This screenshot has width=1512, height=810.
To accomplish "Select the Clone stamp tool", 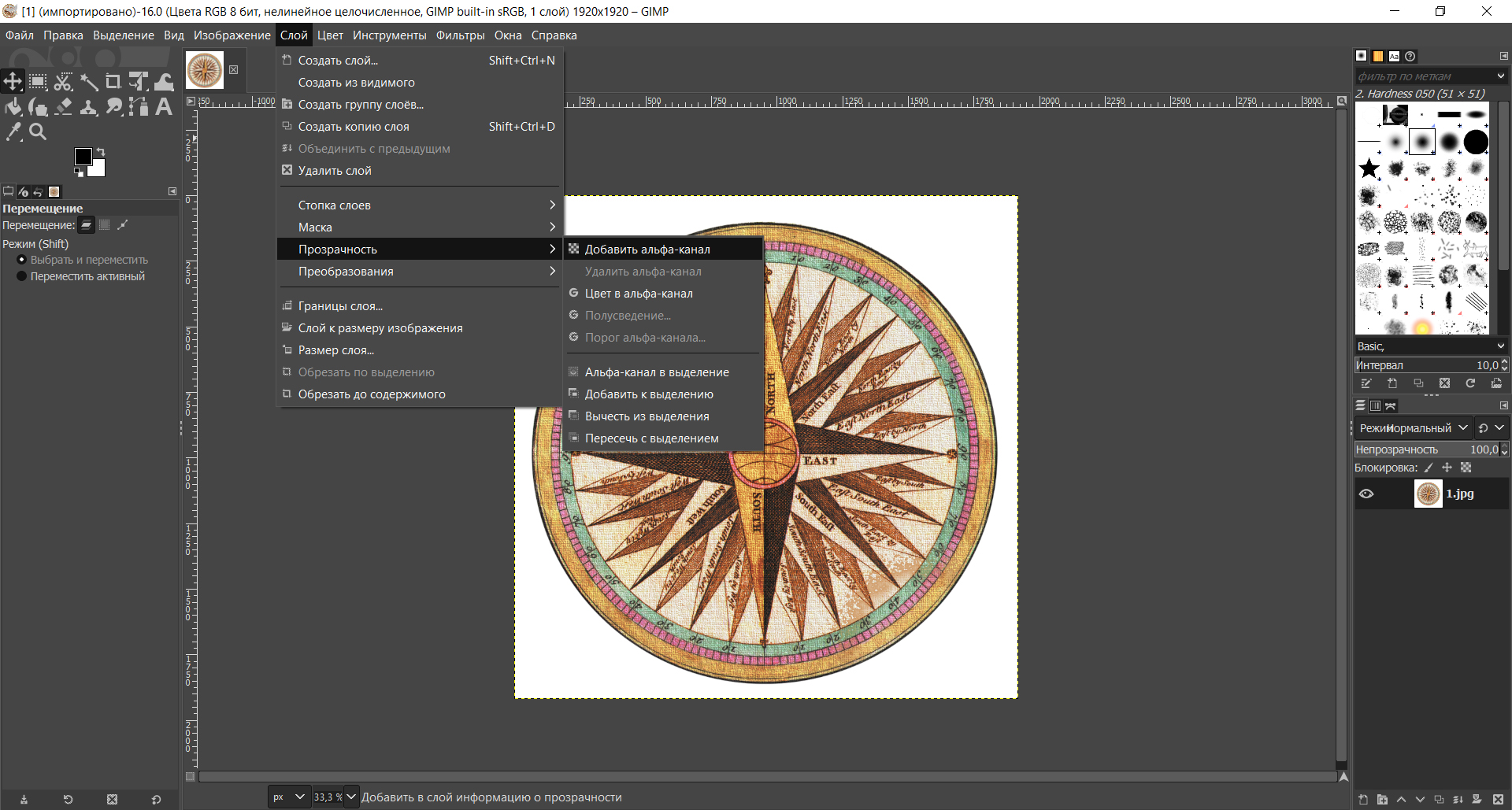I will coord(88,106).
